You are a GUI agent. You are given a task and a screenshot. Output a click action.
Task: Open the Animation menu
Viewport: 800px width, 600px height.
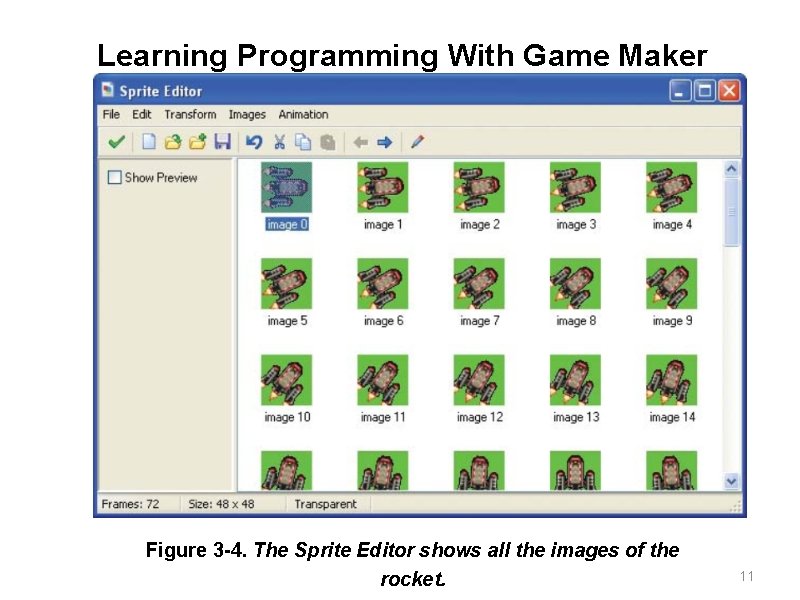coord(303,114)
